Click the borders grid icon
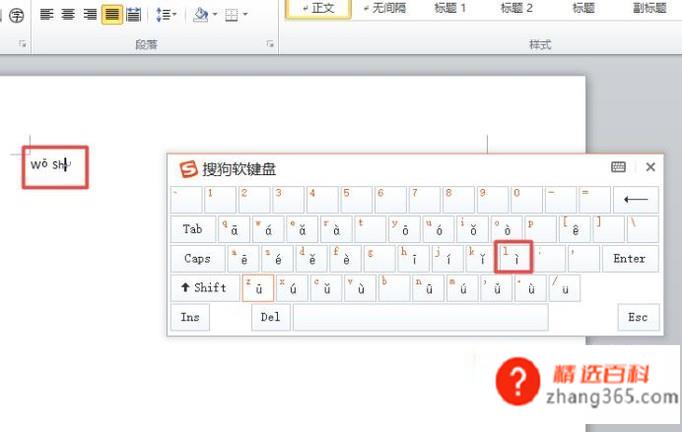The height and width of the screenshot is (432, 682). 231,16
